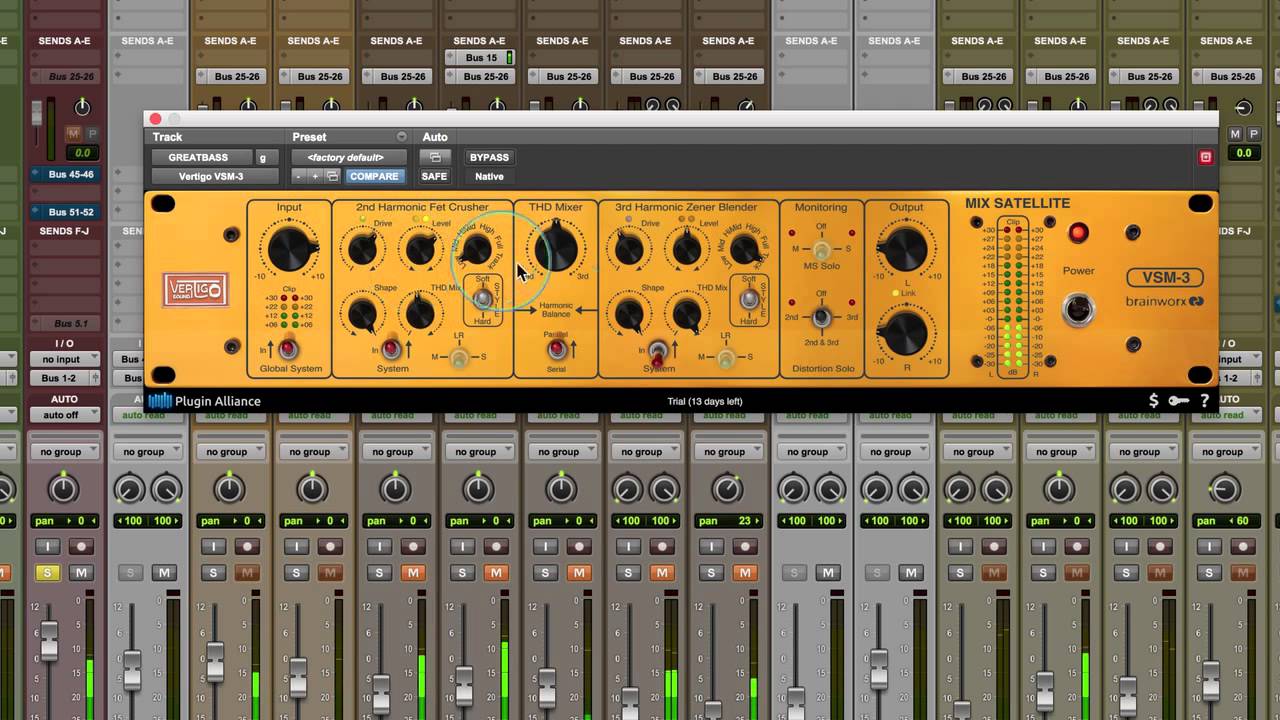Flip the Distortion Solo 2nd/3rd switch
The image size is (1280, 720).
[821, 317]
